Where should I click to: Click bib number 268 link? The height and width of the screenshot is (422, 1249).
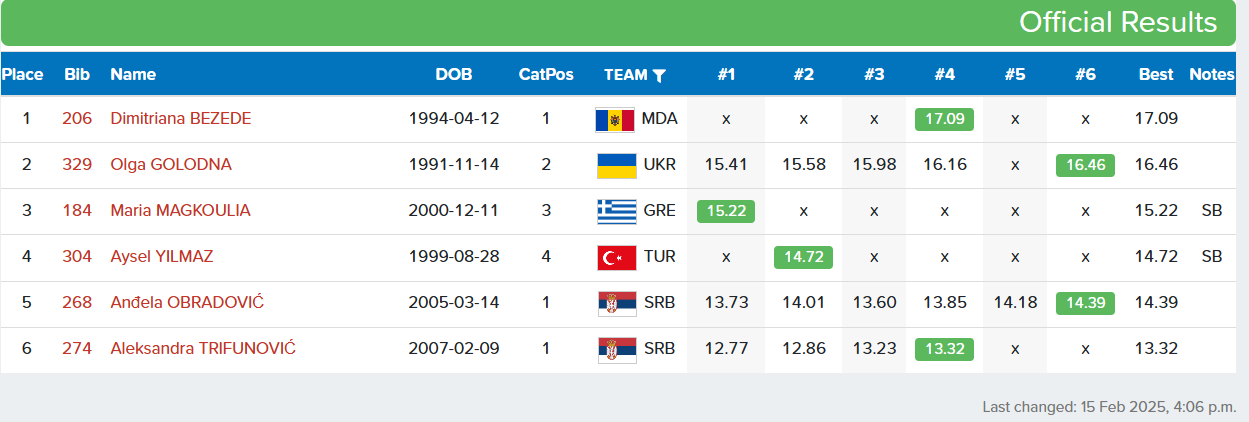(x=77, y=303)
